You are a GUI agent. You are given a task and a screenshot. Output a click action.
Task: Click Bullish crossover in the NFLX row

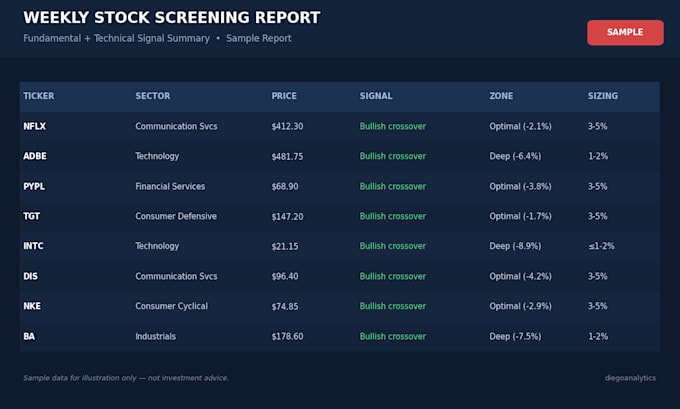(x=393, y=126)
